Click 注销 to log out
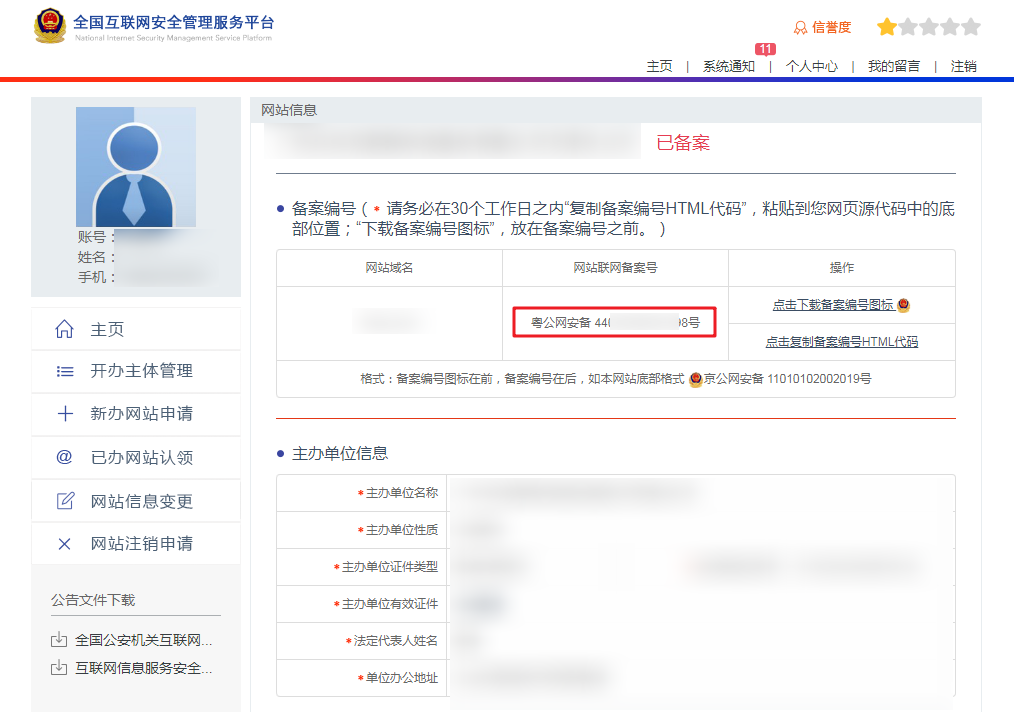 pos(963,66)
